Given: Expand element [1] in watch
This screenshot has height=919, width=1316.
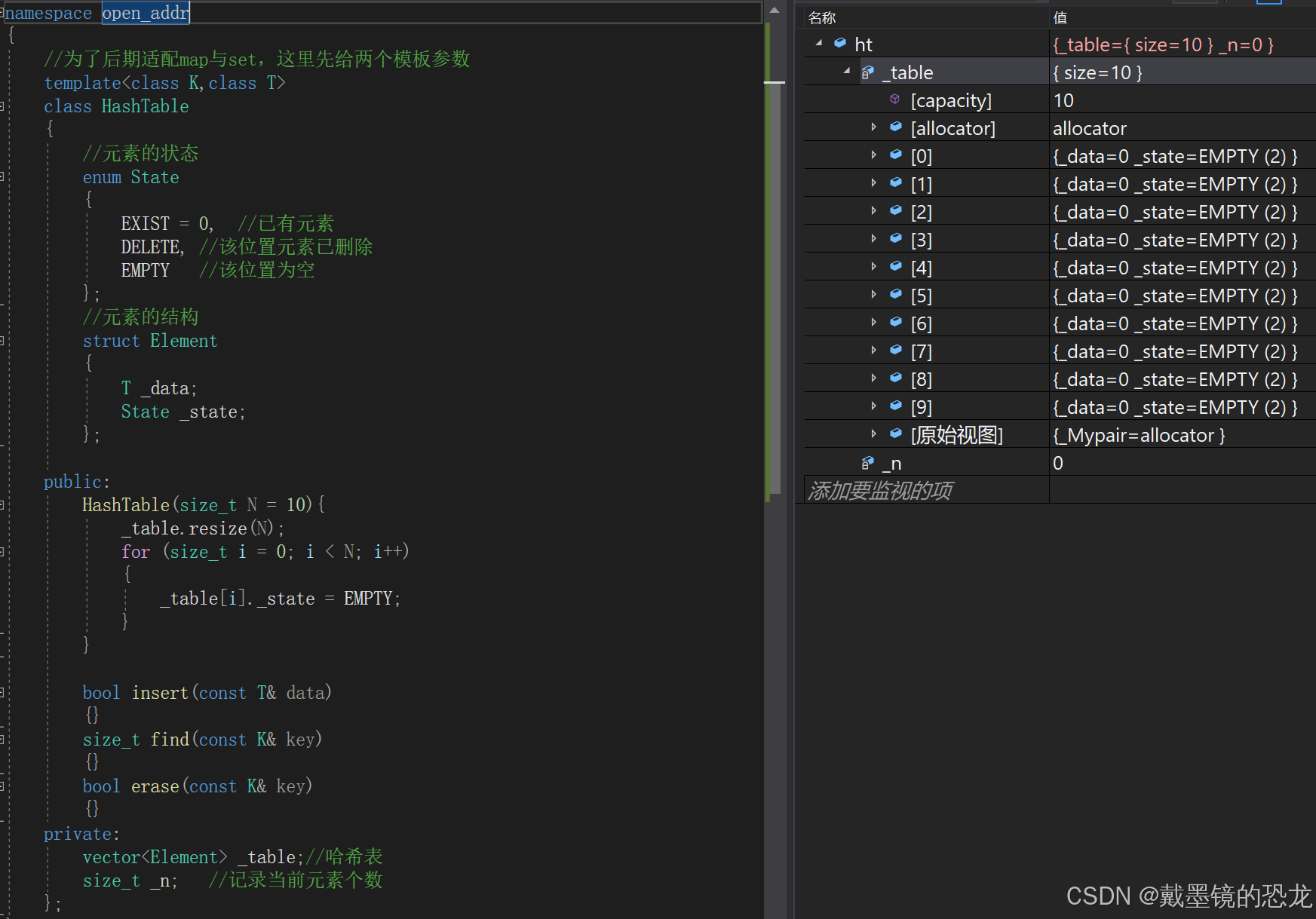Looking at the screenshot, I should (874, 183).
